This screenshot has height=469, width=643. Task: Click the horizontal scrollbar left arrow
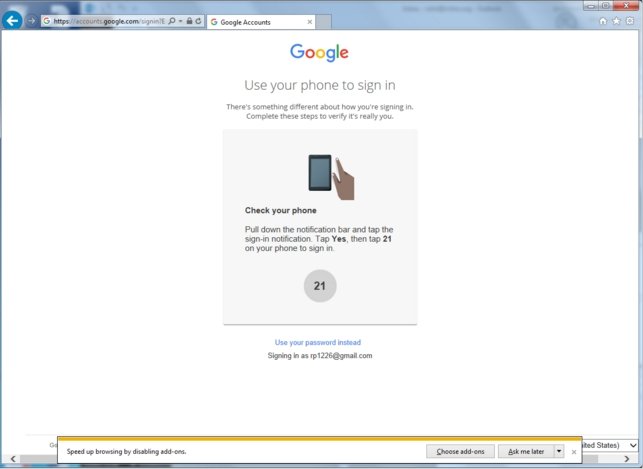pyautogui.click(x=13, y=459)
